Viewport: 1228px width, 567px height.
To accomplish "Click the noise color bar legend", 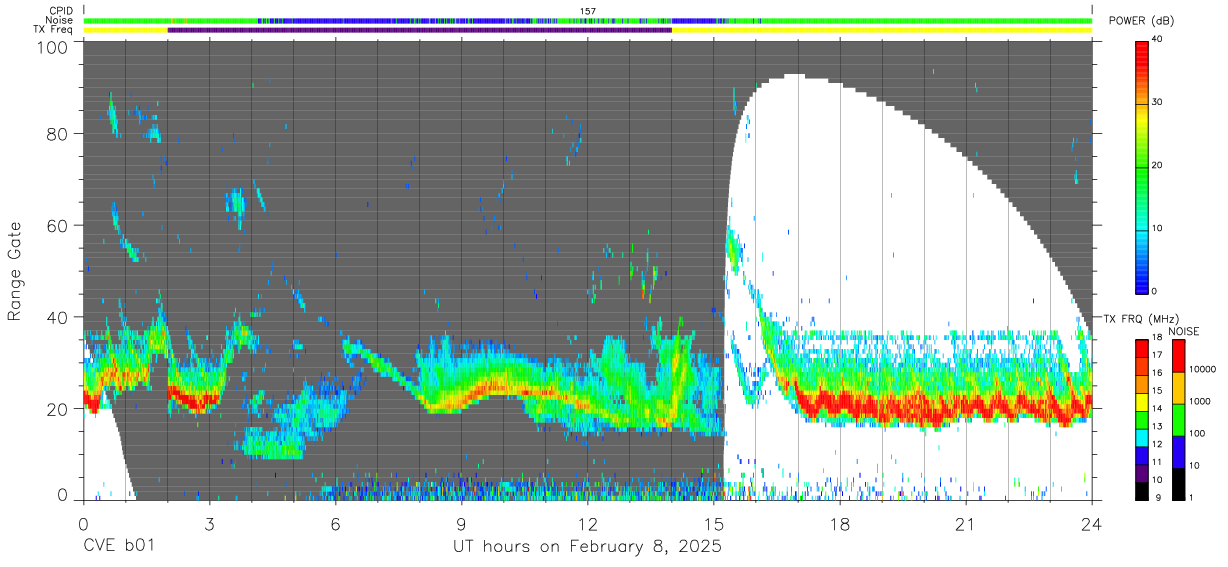I will coord(1177,420).
